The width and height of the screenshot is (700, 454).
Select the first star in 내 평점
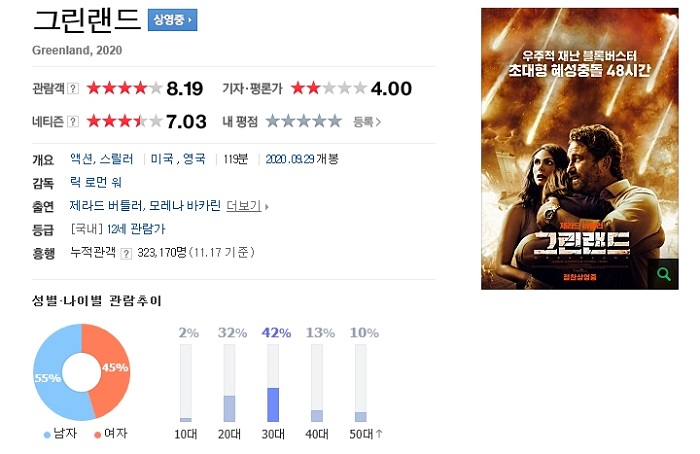coord(273,121)
